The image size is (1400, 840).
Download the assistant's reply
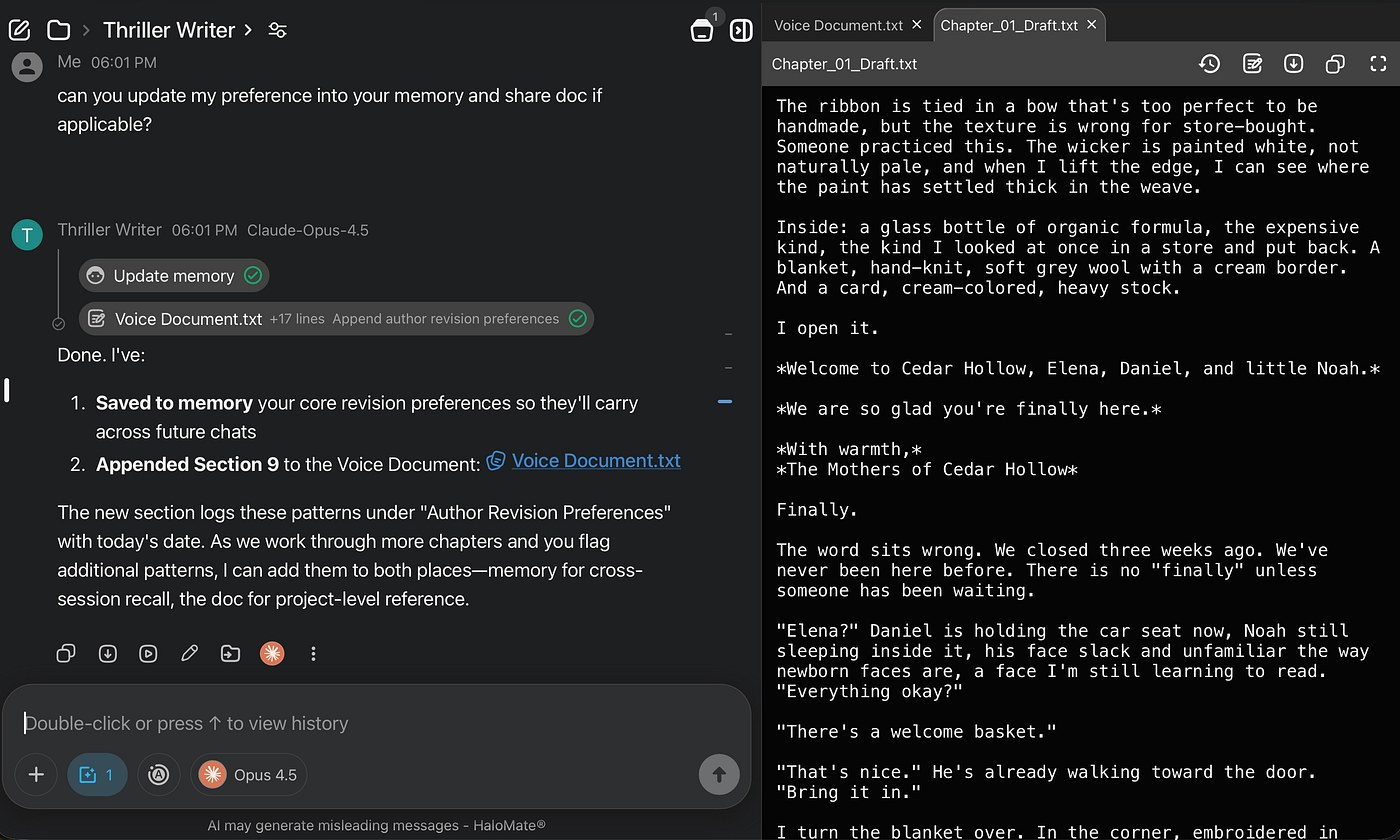coord(107,654)
